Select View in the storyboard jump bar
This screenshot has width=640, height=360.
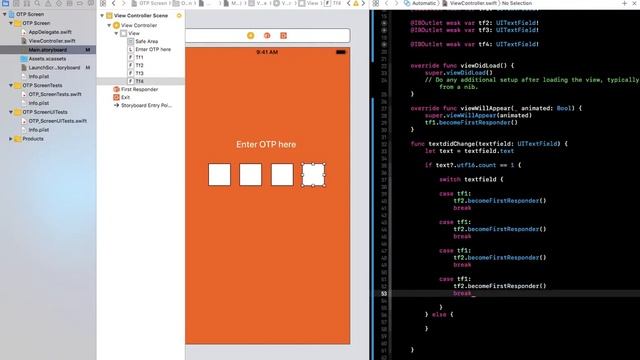pyautogui.click(x=309, y=3)
